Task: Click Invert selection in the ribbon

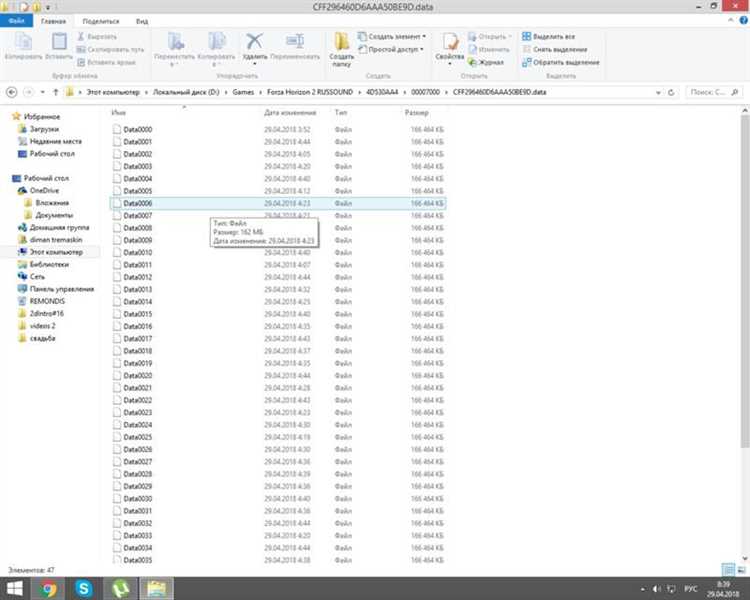Action: [561, 62]
